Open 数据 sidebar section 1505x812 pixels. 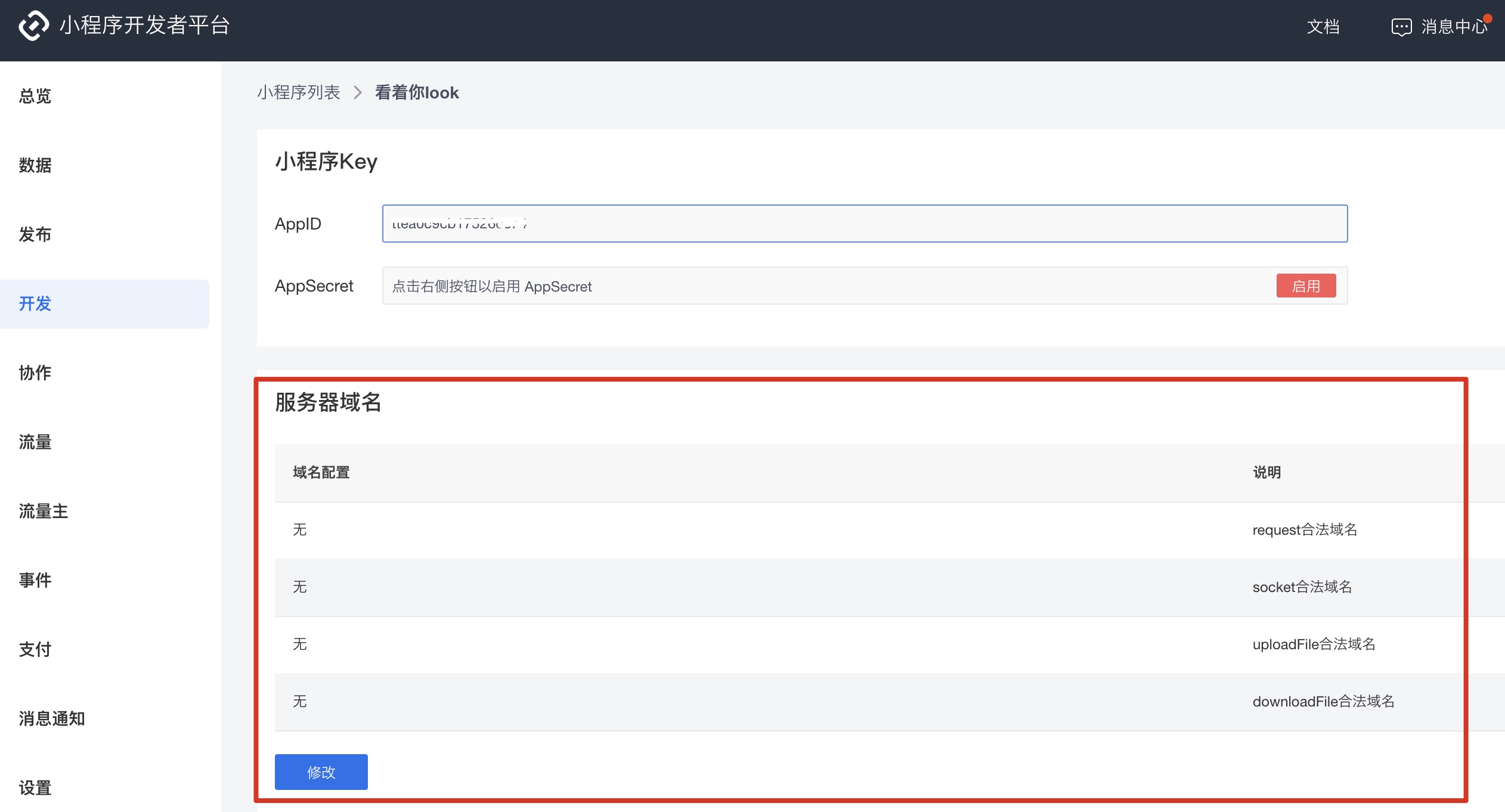(35, 165)
